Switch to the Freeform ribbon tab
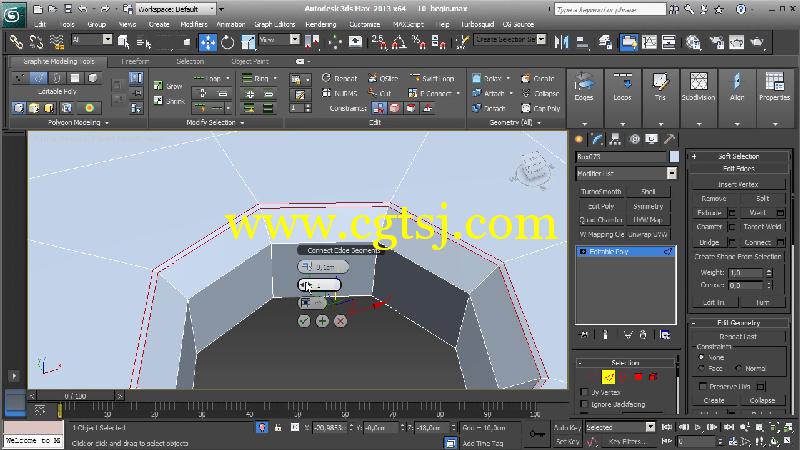The height and width of the screenshot is (450, 800). 135,61
